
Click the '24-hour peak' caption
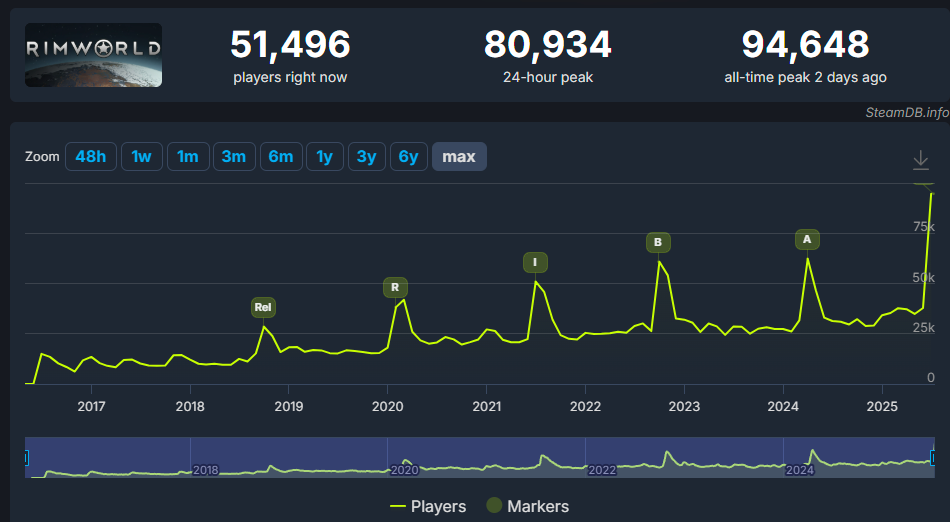[x=548, y=78]
